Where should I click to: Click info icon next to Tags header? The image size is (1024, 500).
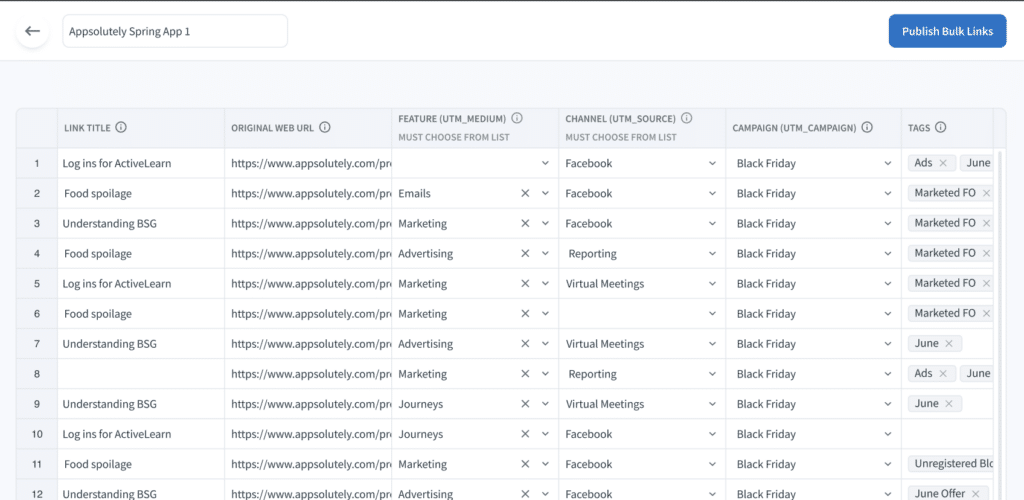coord(941,127)
